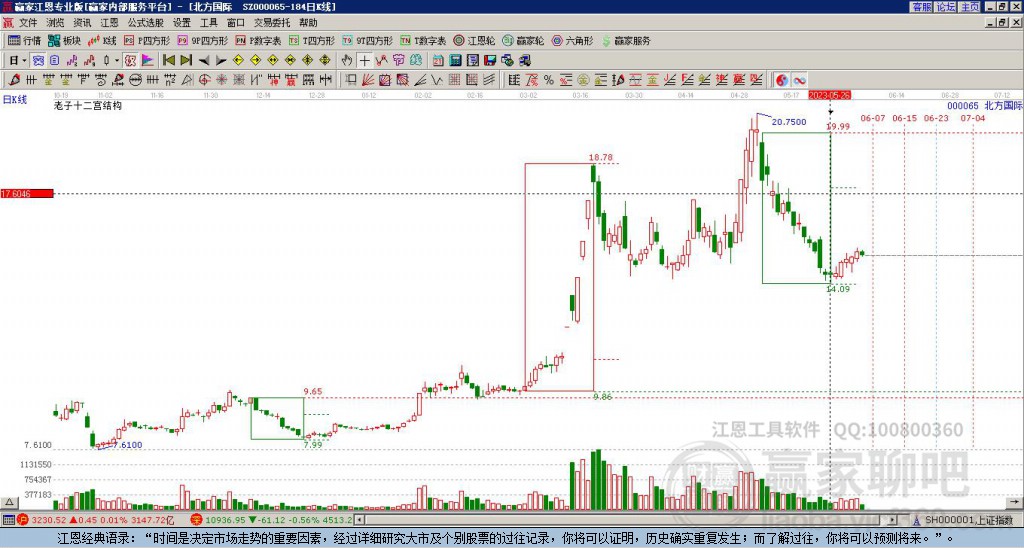Open the calendar date icon
This screenshot has height=548, width=1024.
click(x=438, y=61)
